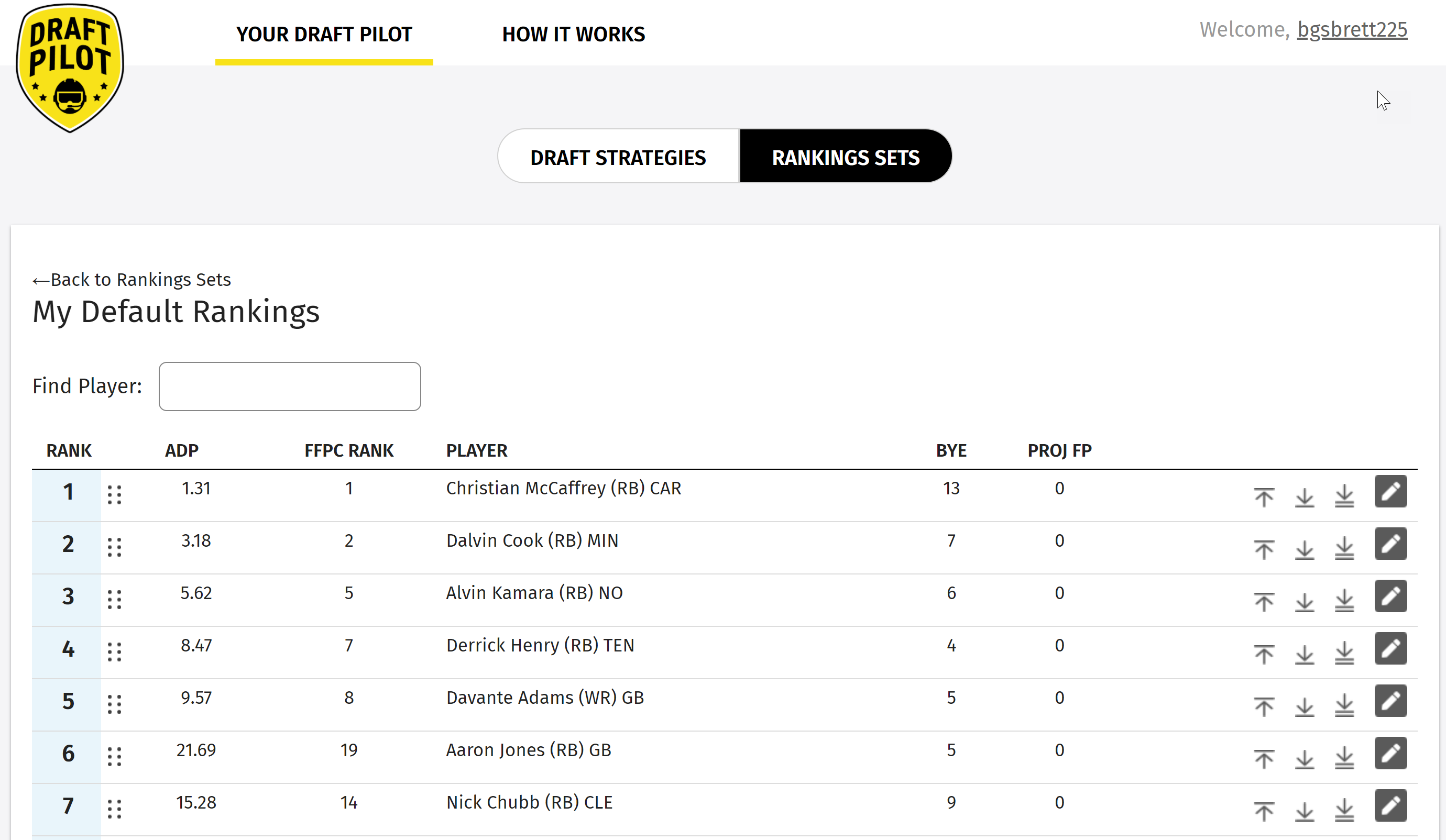This screenshot has height=840, width=1446.
Task: Edit Nick Chubb with the pencil icon
Action: click(1390, 805)
